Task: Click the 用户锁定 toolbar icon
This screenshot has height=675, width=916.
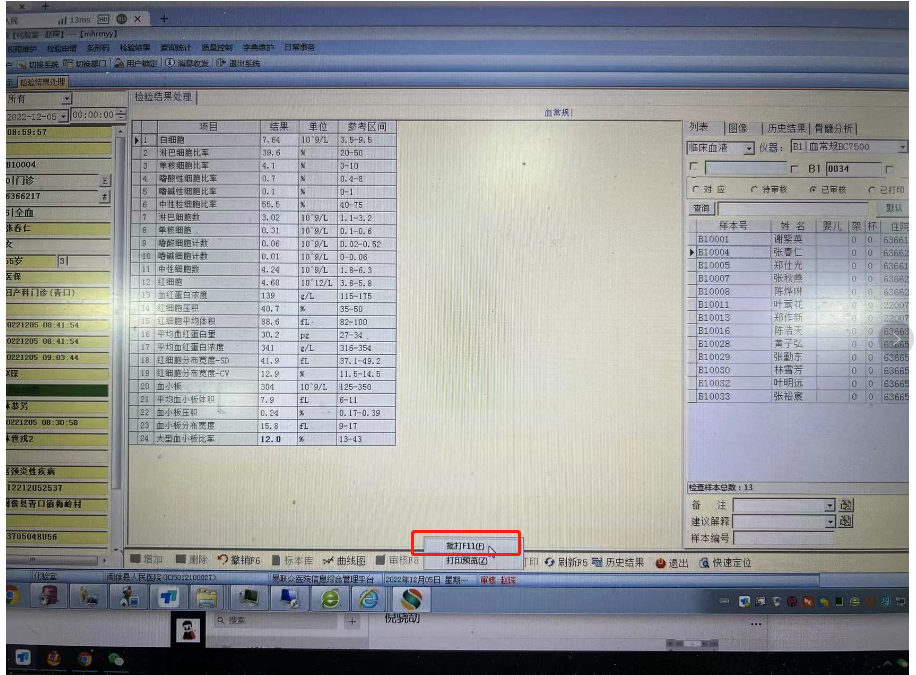Action: point(119,63)
